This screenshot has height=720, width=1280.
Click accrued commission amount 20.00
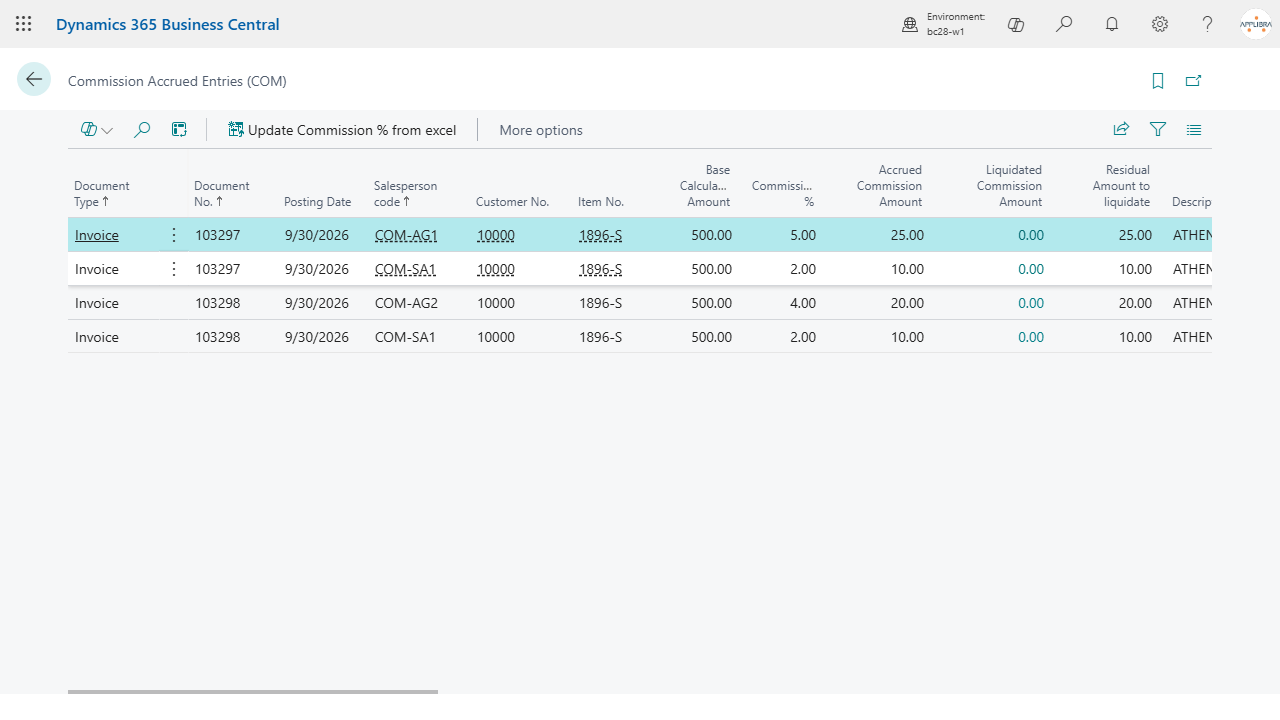pos(908,303)
